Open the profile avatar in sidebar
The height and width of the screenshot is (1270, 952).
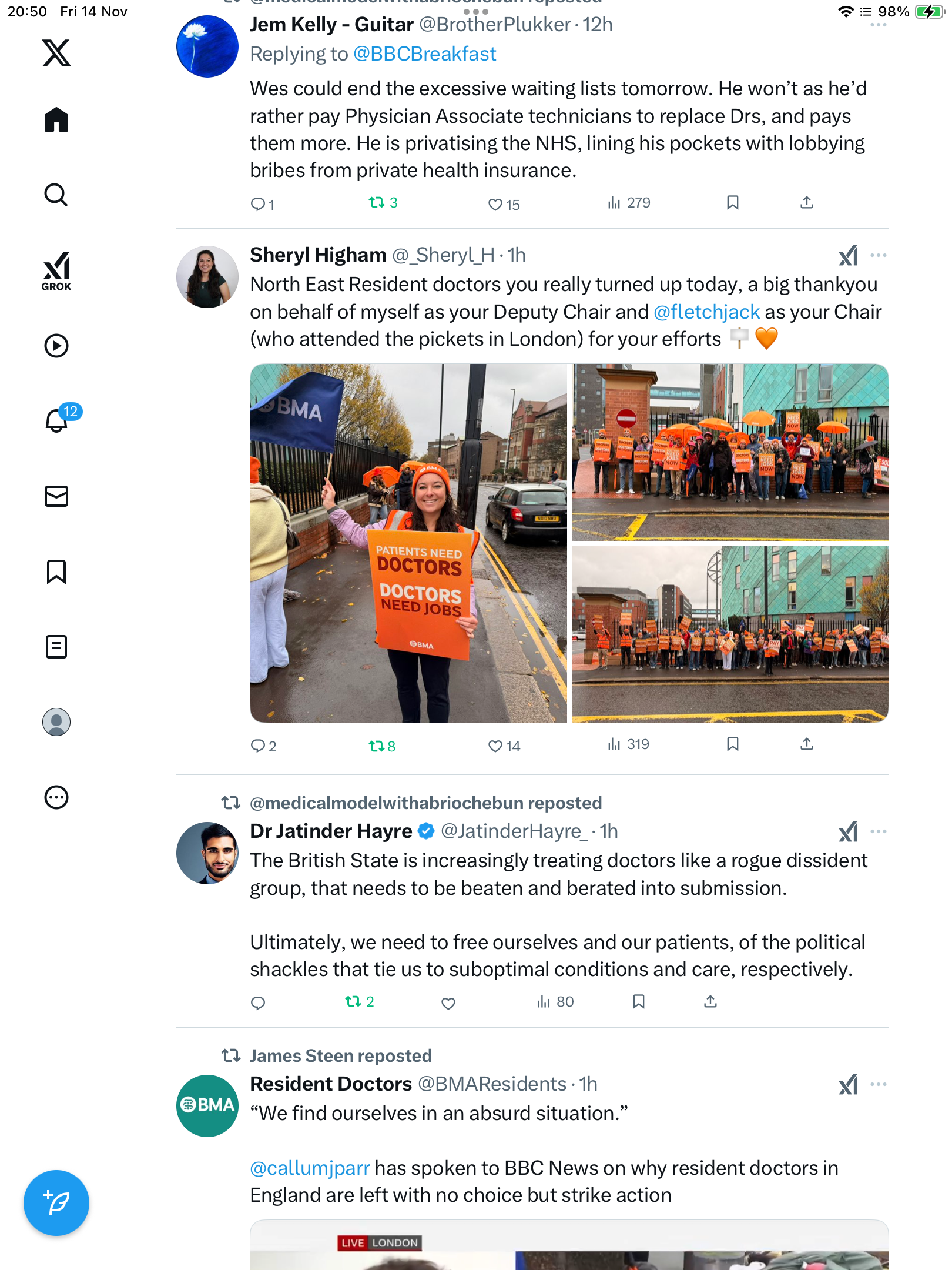click(56, 722)
